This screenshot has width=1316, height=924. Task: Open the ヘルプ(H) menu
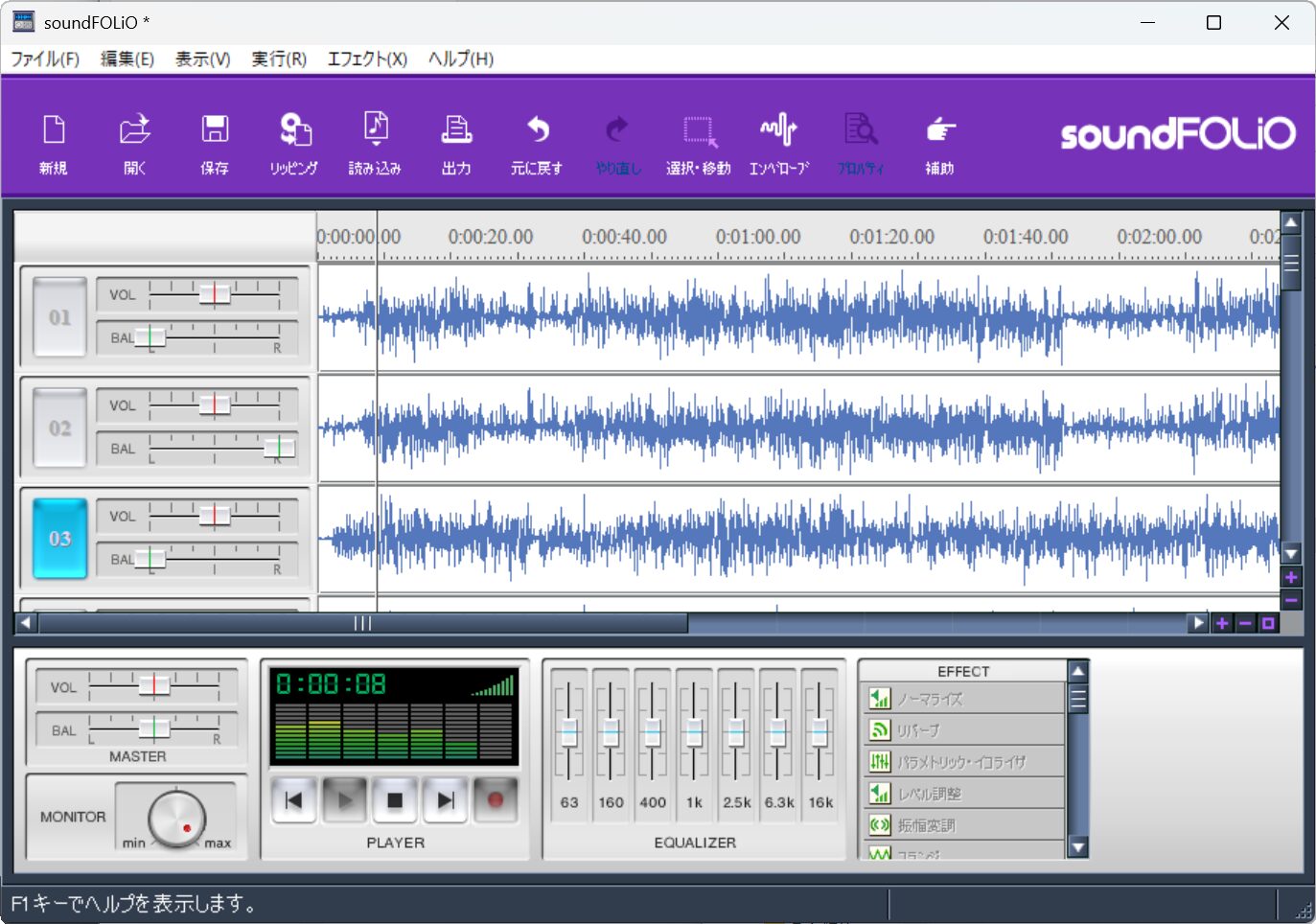point(461,59)
